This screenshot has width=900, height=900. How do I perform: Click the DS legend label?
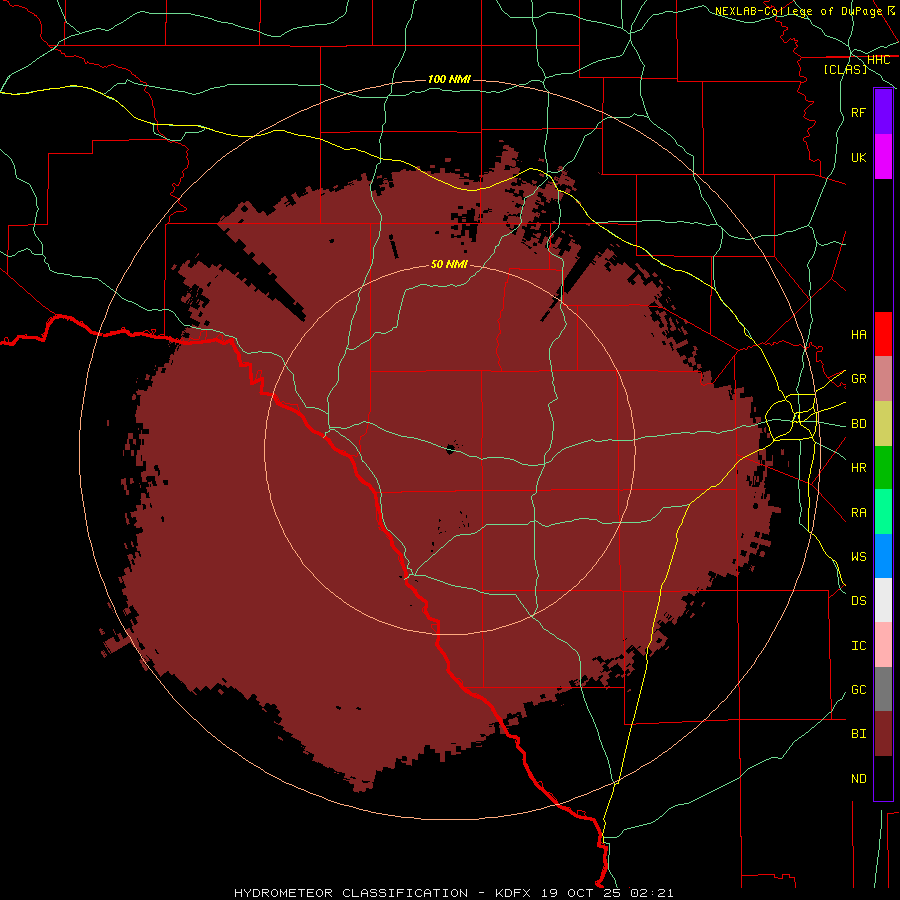click(858, 601)
